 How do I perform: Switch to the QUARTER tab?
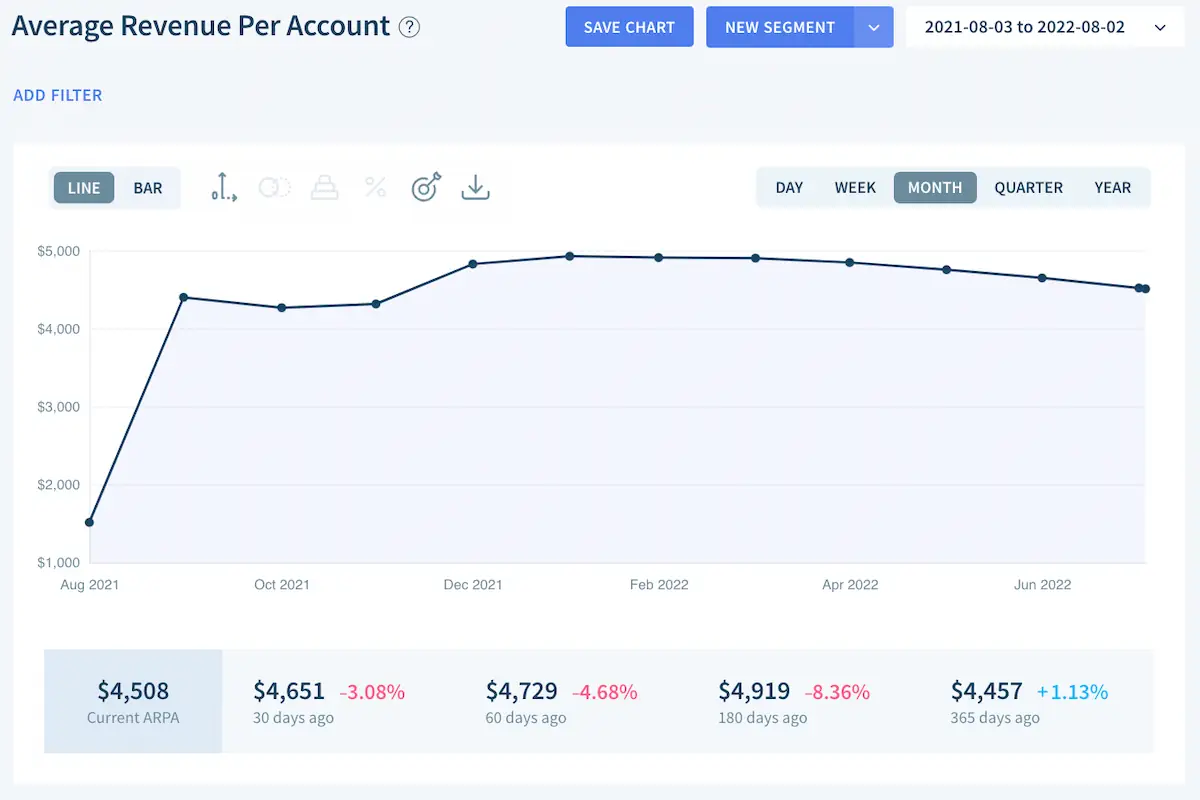coord(1028,187)
